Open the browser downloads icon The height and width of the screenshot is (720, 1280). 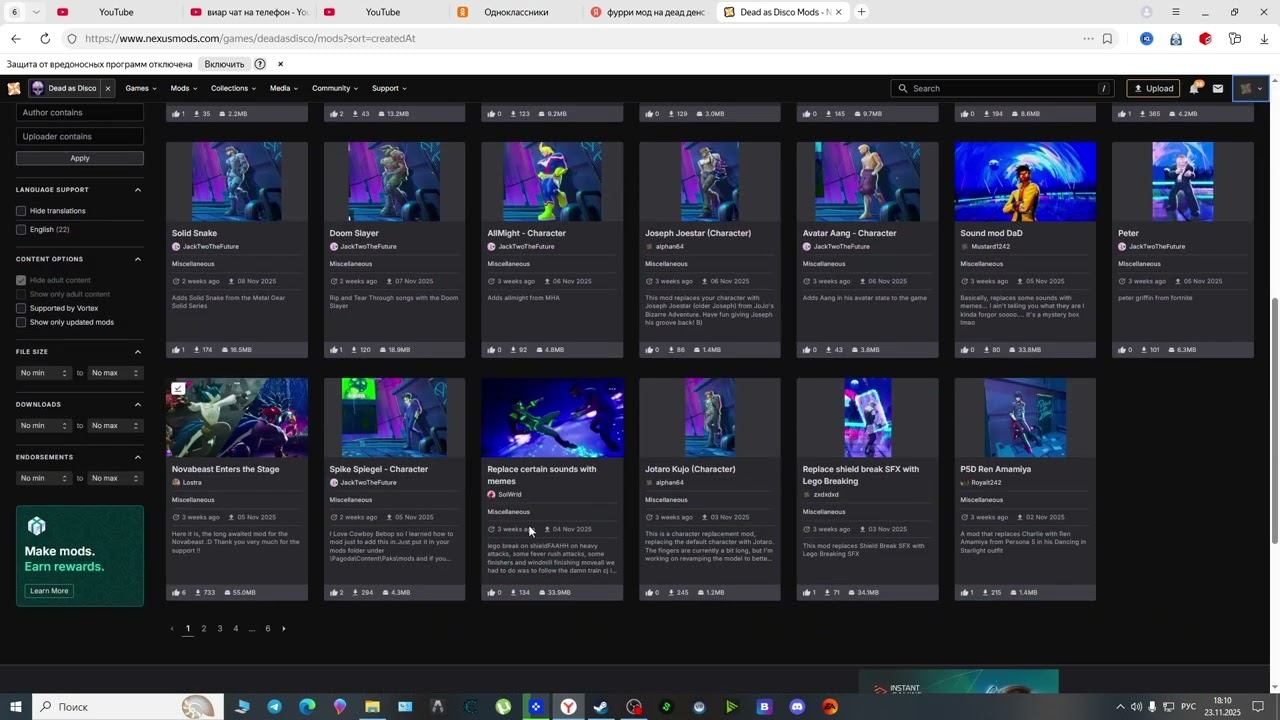click(1265, 39)
